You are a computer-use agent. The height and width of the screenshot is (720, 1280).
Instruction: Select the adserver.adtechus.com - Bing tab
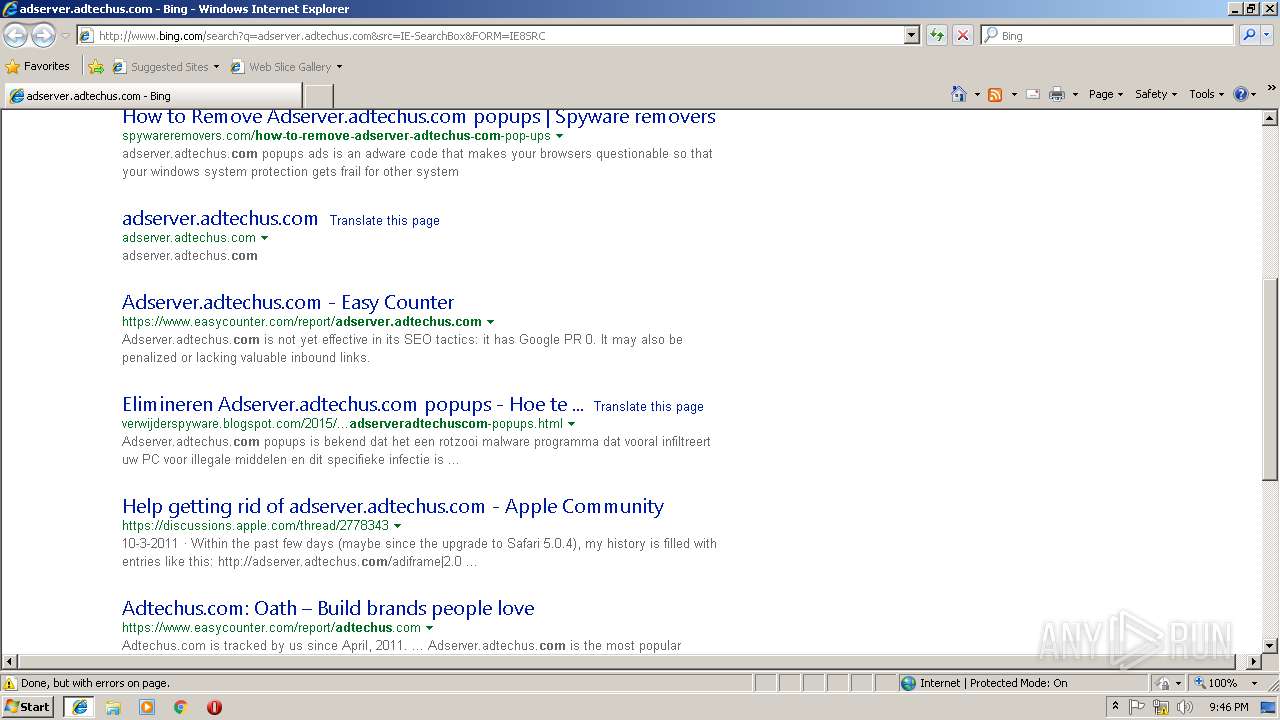[x=152, y=96]
